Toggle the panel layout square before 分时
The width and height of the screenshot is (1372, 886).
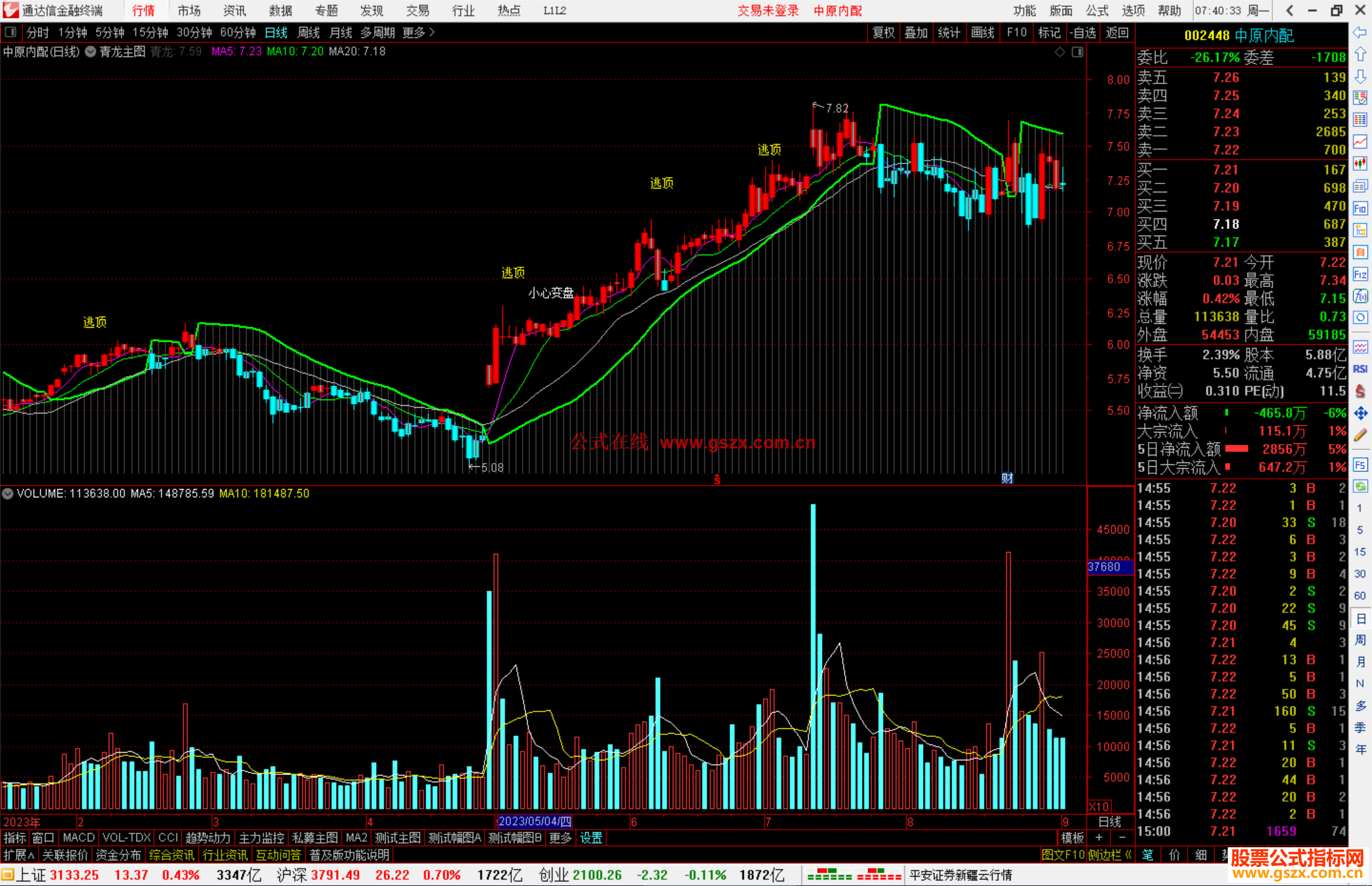10,32
